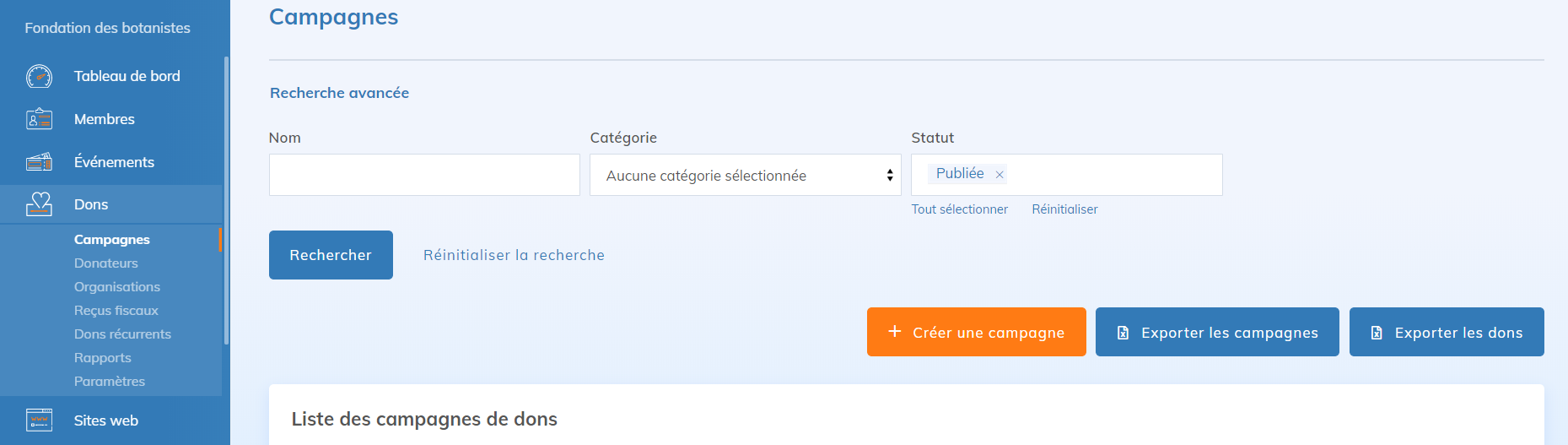Go to Organisations submenu item
This screenshot has height=445, width=1568.
coord(116,287)
